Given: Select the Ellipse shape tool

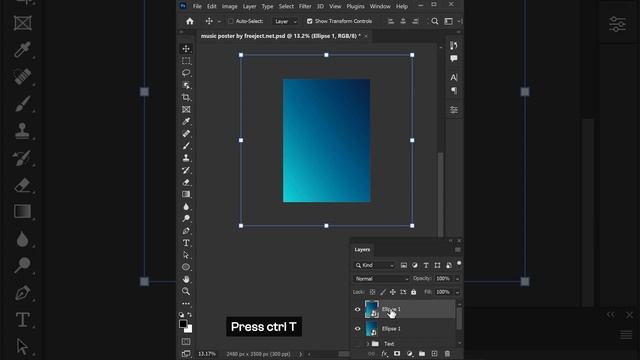Looking at the screenshot, I should click(x=186, y=267).
